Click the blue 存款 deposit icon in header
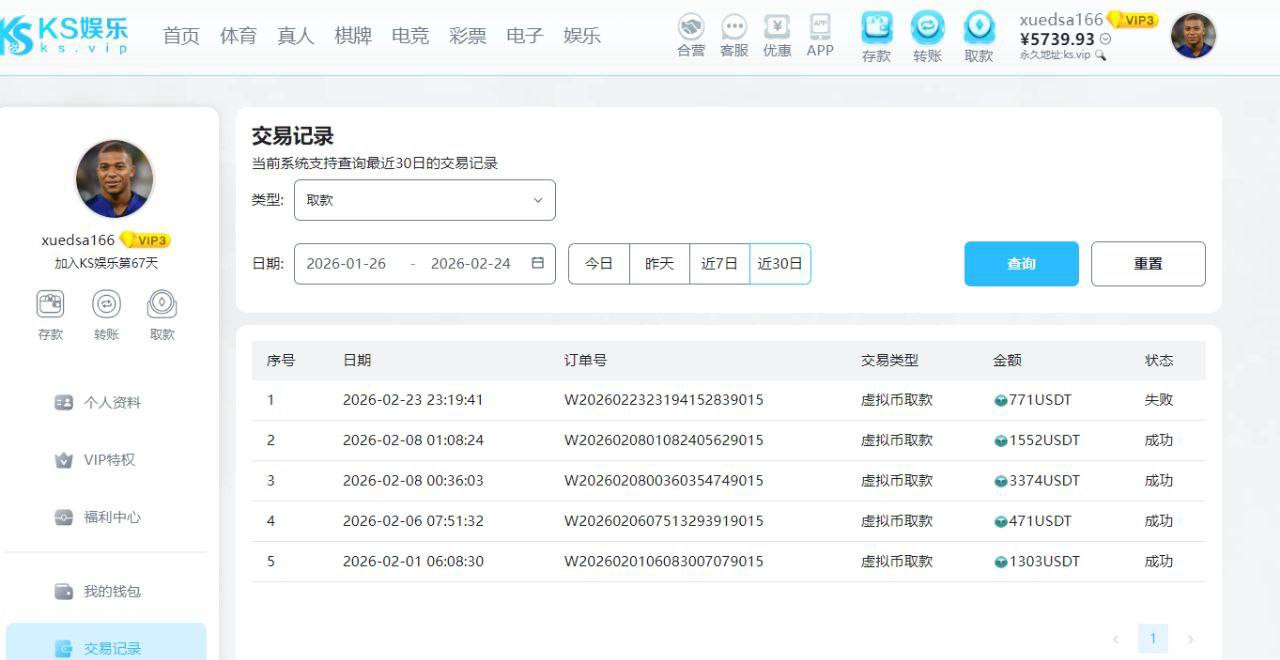This screenshot has height=660, width=1280. click(876, 28)
